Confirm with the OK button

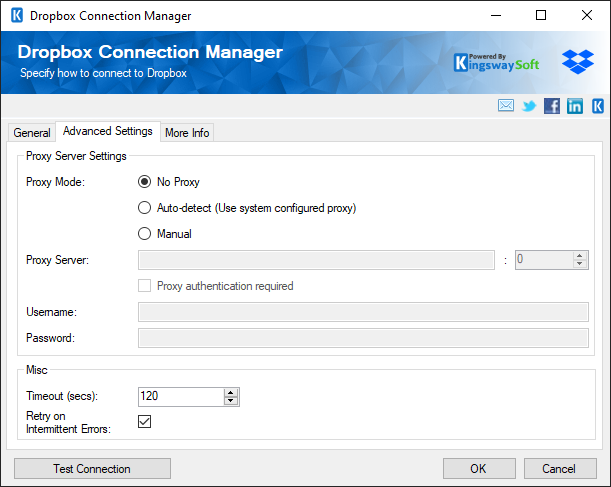(479, 469)
